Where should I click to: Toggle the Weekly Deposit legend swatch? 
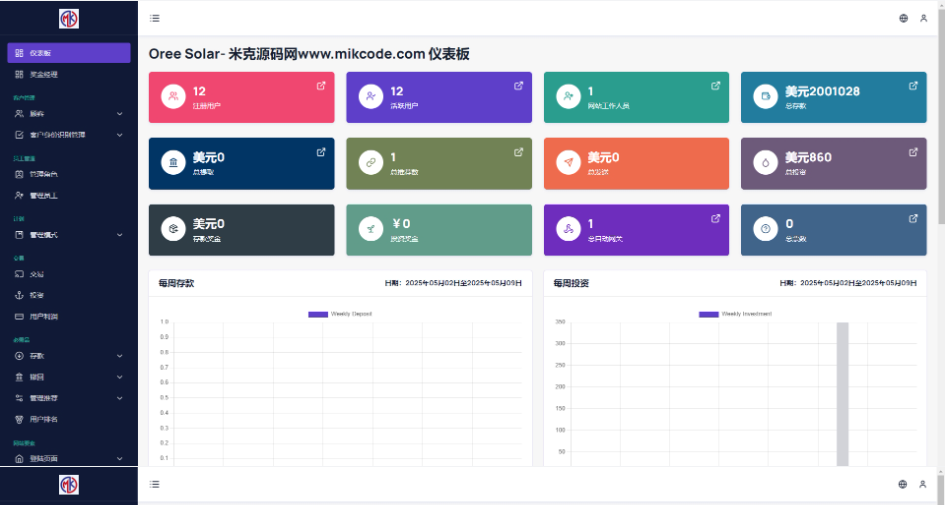[x=318, y=315]
